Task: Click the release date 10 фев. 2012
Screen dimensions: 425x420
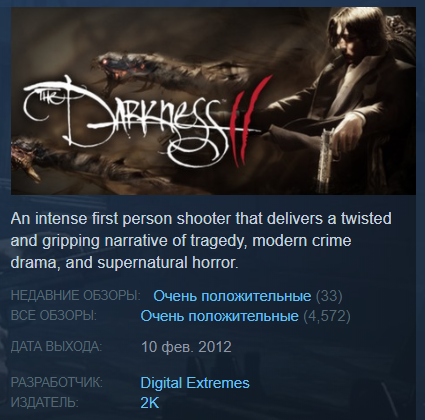Action: 186,347
